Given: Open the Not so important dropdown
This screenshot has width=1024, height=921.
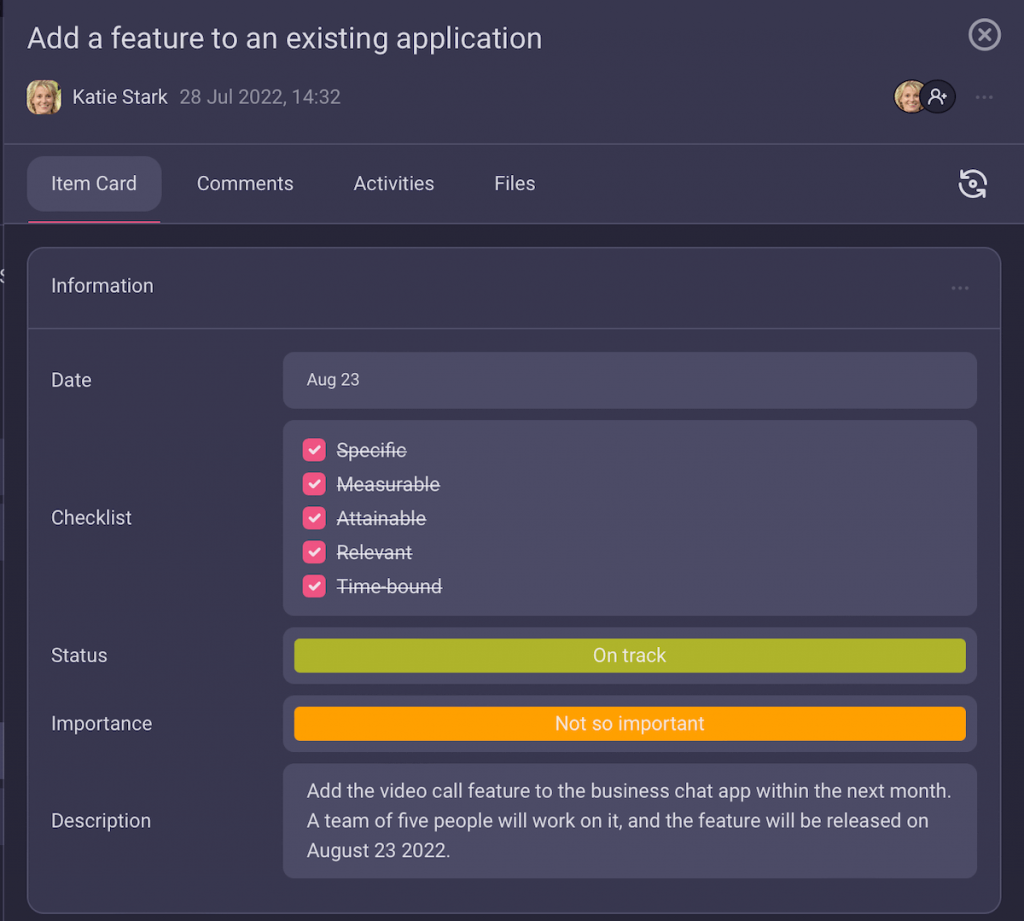Looking at the screenshot, I should [629, 724].
